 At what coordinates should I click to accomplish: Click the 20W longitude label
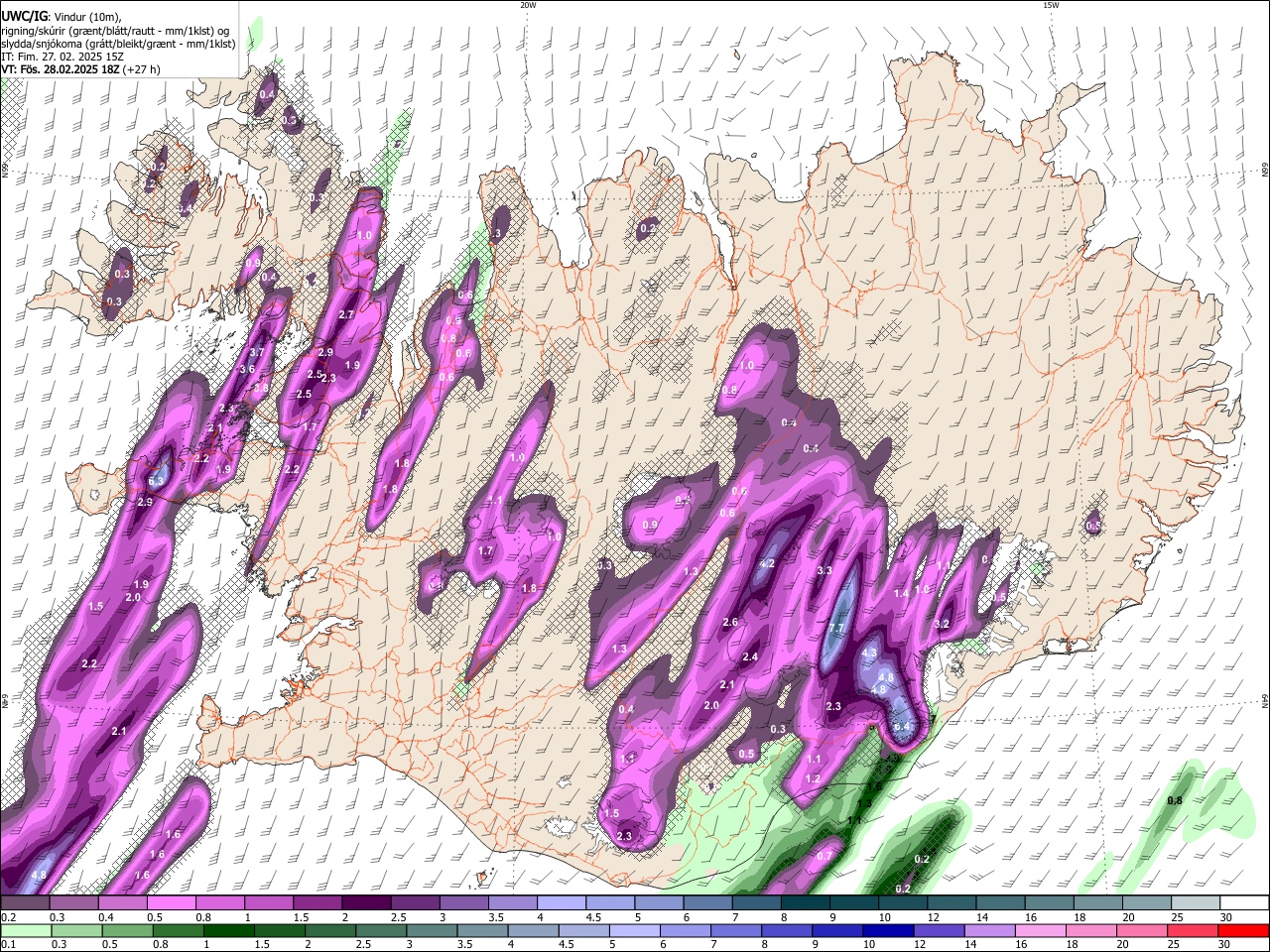(x=528, y=5)
